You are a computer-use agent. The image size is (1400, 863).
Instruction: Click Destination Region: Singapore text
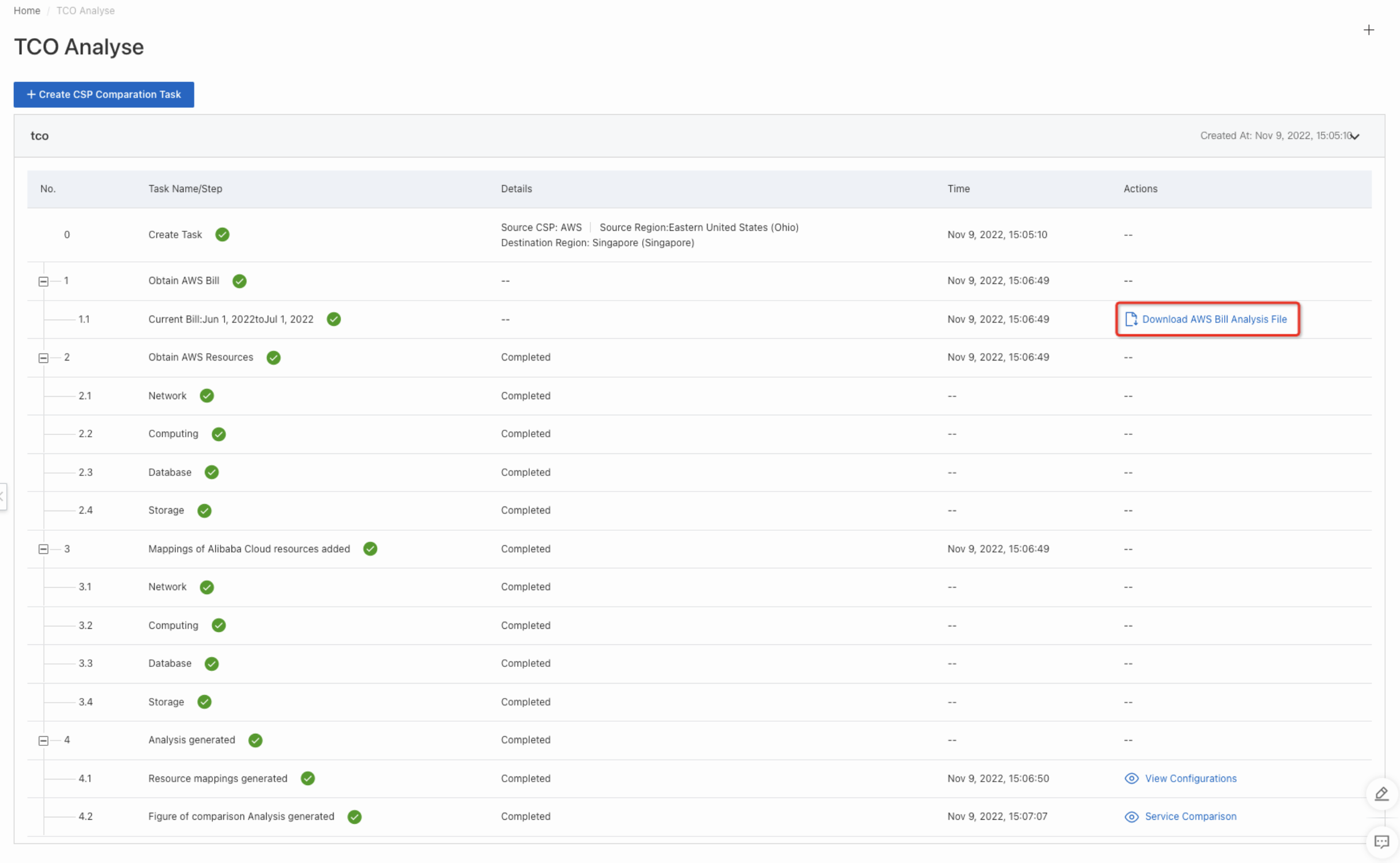(x=597, y=243)
